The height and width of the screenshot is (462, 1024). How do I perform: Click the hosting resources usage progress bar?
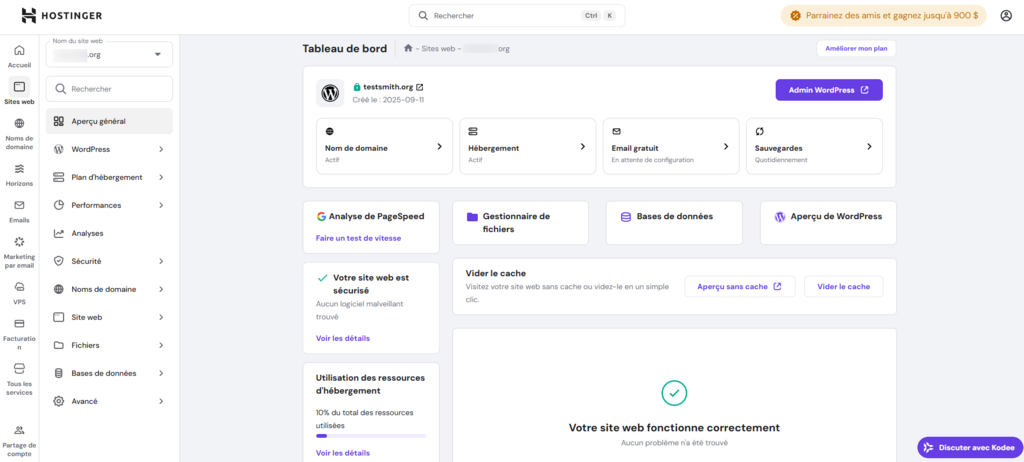(x=370, y=436)
